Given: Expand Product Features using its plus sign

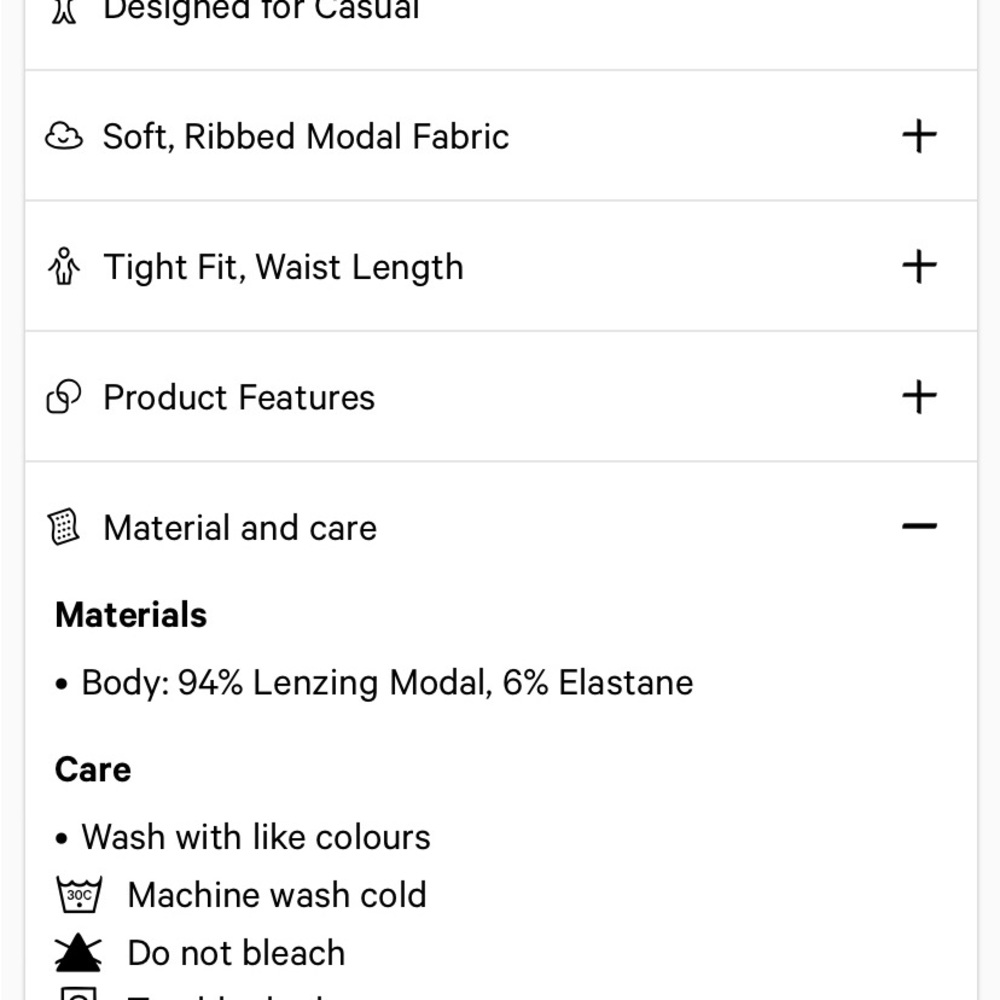Looking at the screenshot, I should pyautogui.click(x=919, y=397).
